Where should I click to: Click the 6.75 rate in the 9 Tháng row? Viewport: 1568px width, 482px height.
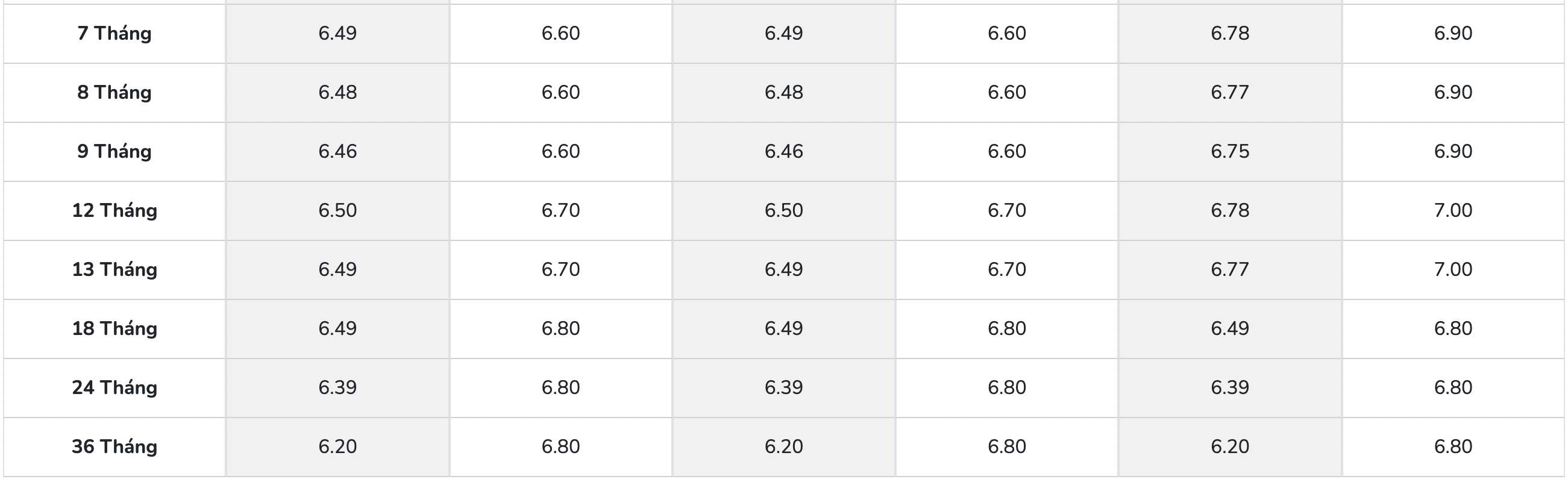click(x=1229, y=151)
